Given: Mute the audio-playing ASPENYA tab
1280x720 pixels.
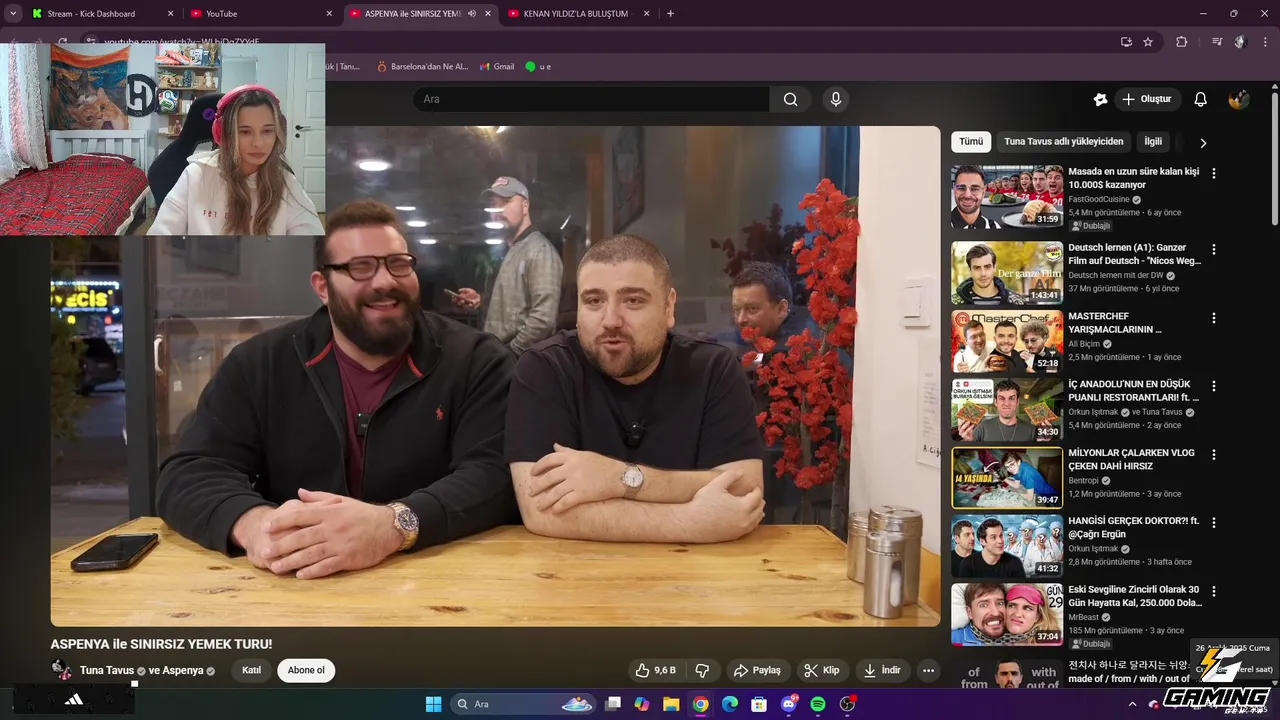Looking at the screenshot, I should coord(472,14).
